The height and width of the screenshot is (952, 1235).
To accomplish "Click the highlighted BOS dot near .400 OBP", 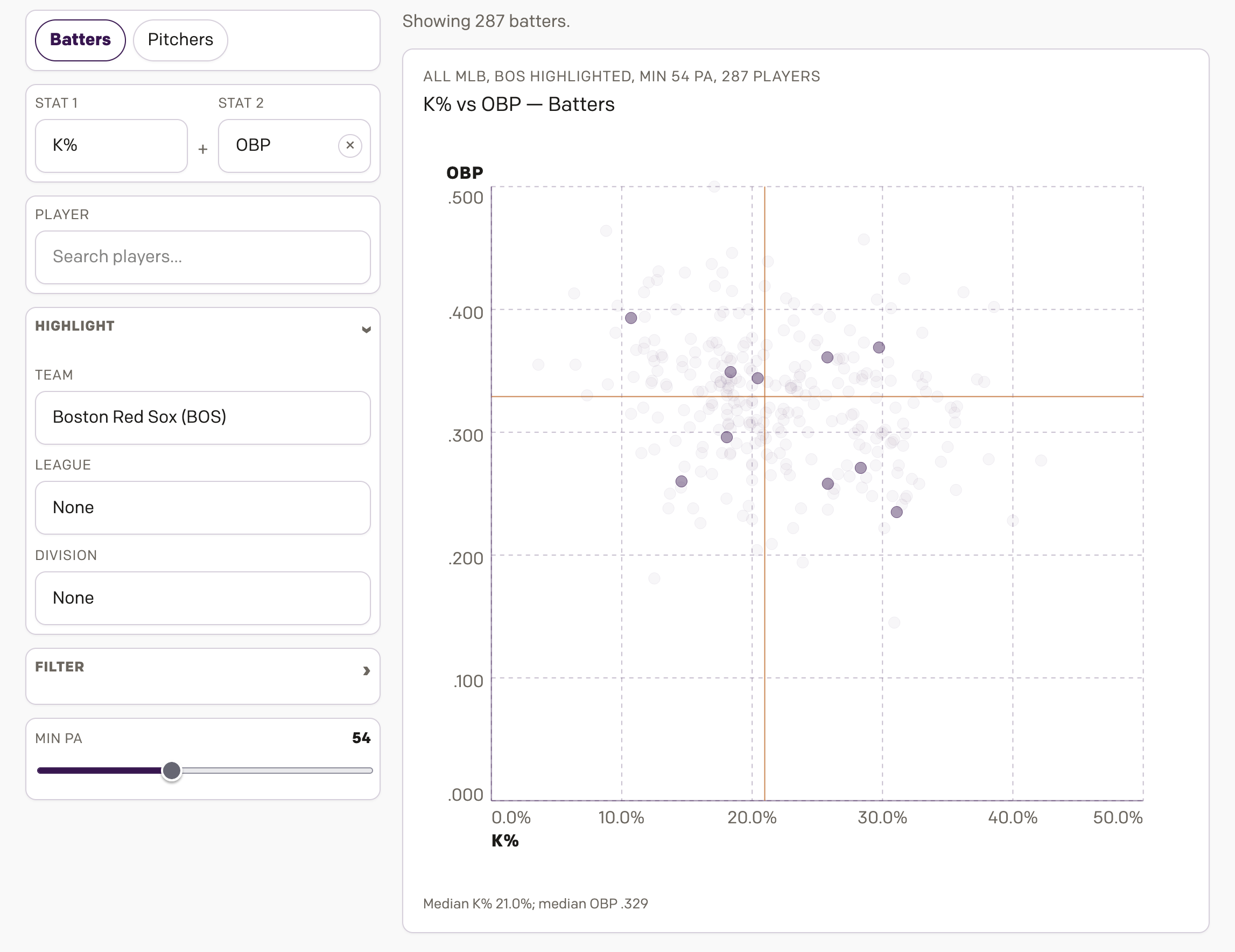I will click(630, 318).
